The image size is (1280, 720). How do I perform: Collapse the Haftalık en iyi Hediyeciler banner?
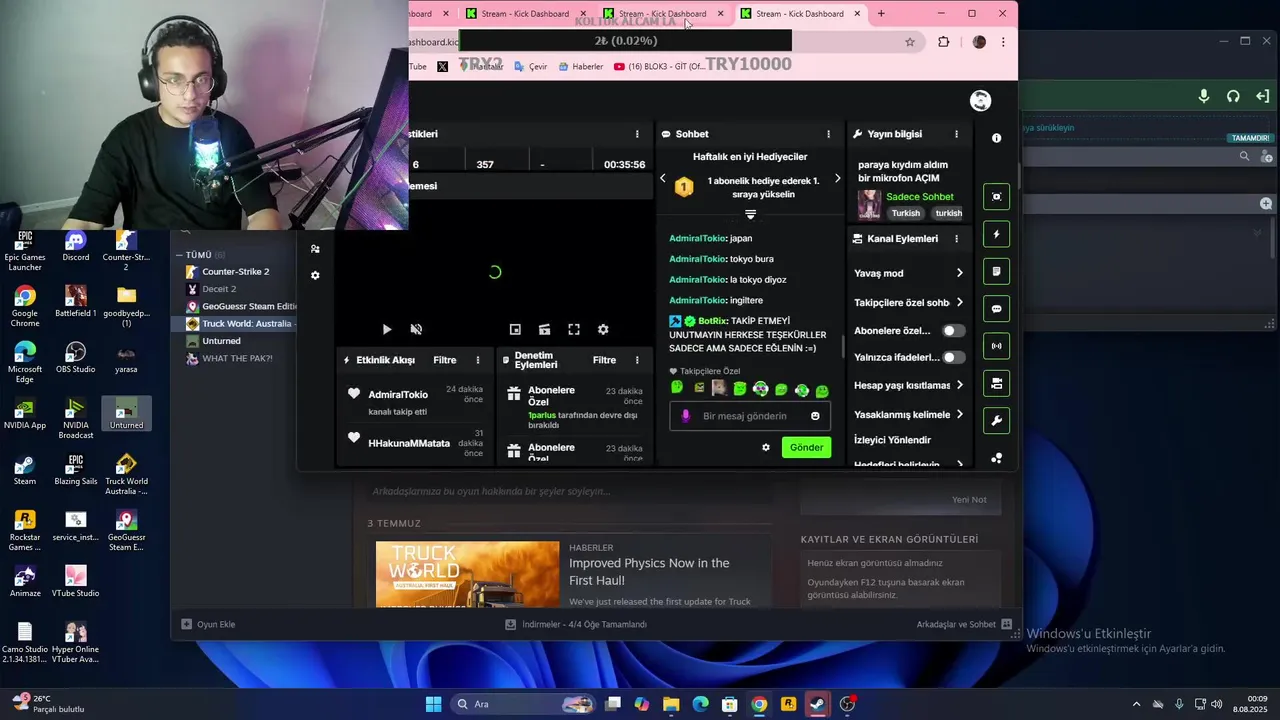(750, 214)
